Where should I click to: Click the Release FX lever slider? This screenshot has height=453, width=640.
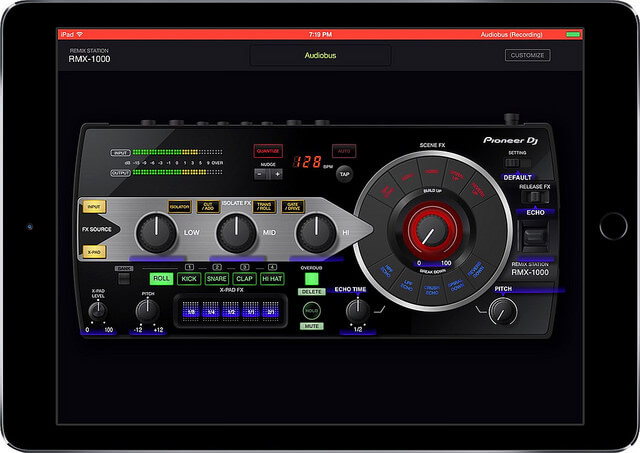tap(532, 236)
